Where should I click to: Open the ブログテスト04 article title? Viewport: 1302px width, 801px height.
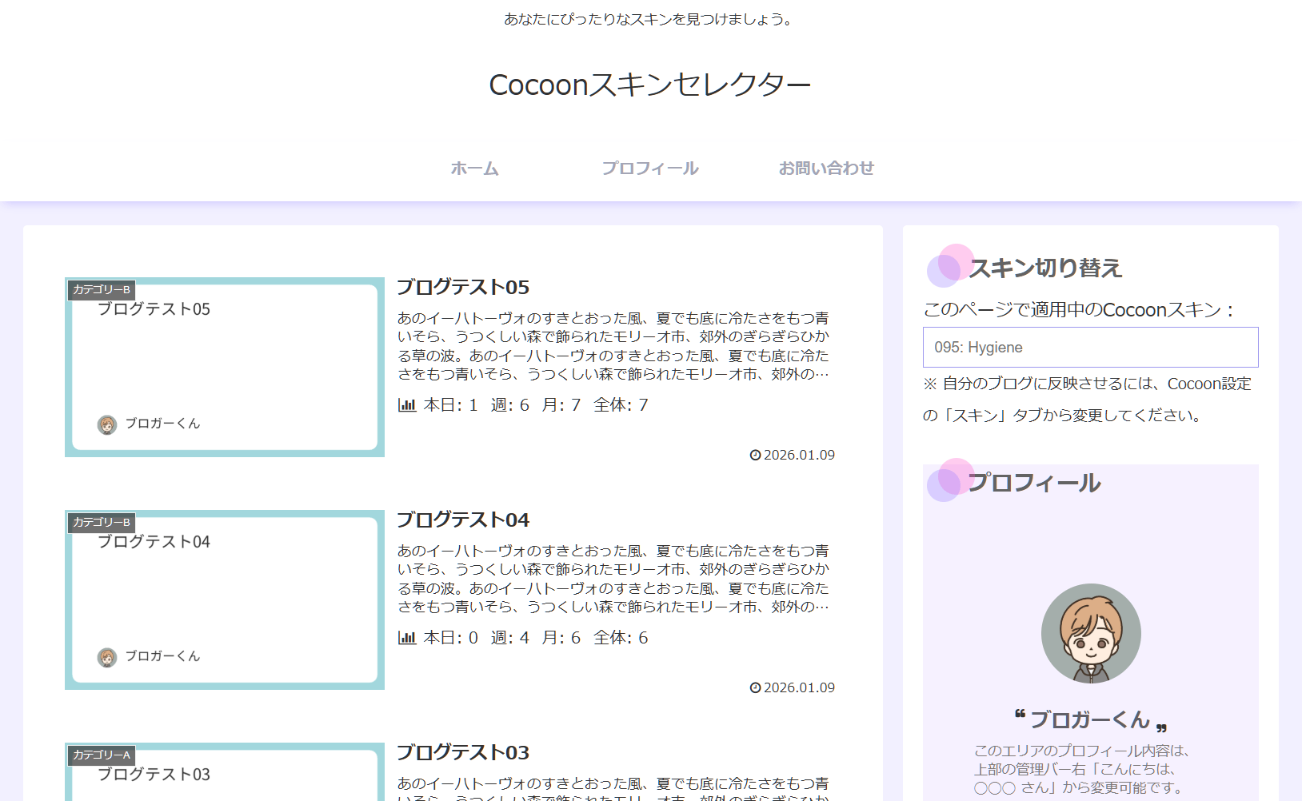click(x=463, y=520)
